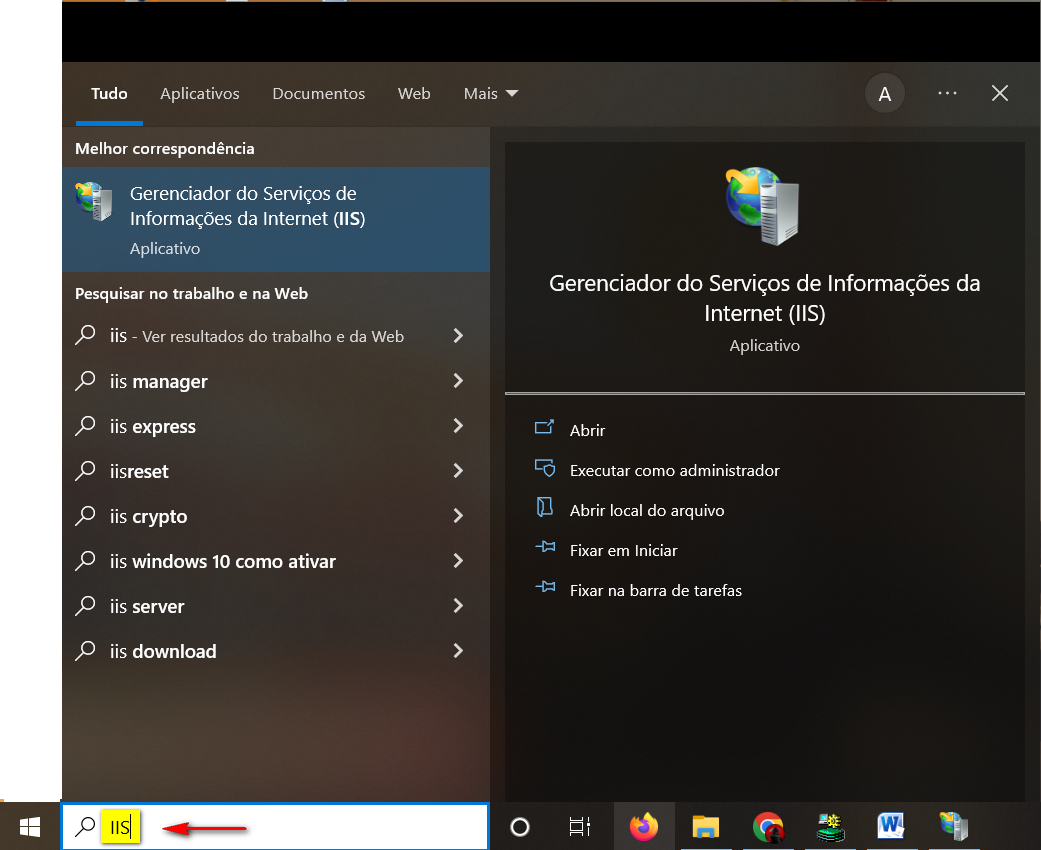This screenshot has height=850, width=1041.
Task: Open Microsoft Word from the taskbar
Action: pyautogui.click(x=891, y=827)
